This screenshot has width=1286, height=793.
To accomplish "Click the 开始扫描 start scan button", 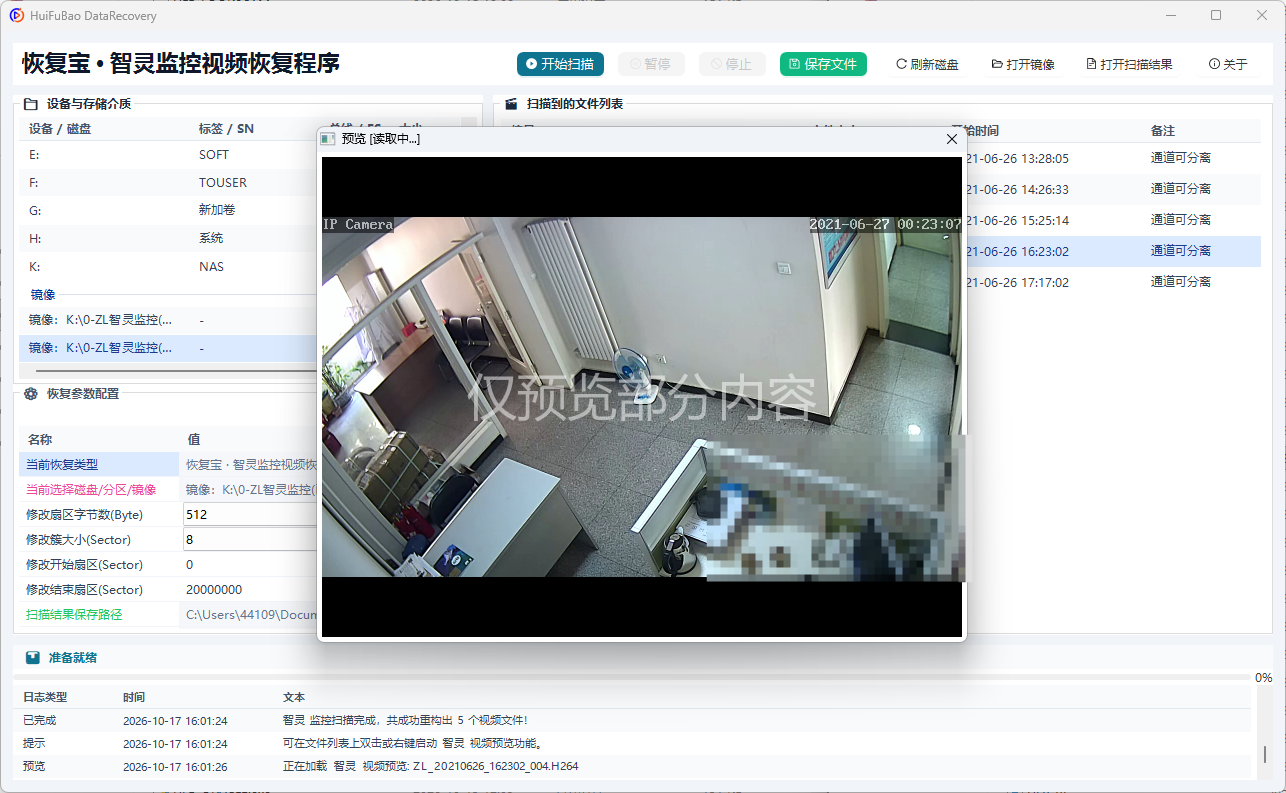I will point(561,64).
